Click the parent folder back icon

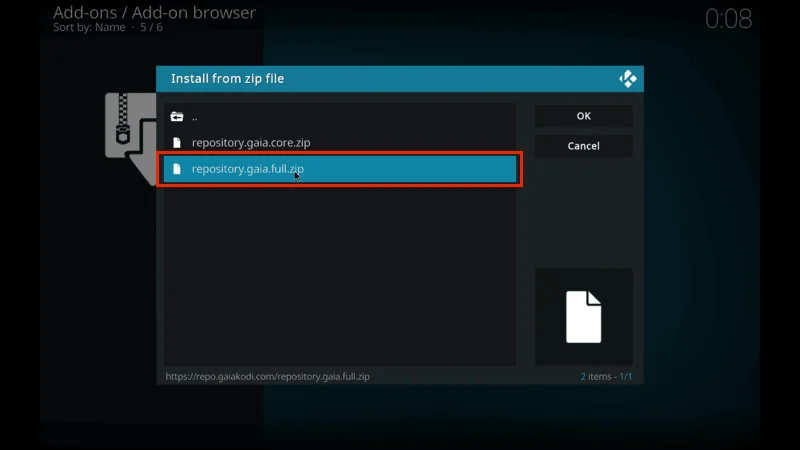177,117
